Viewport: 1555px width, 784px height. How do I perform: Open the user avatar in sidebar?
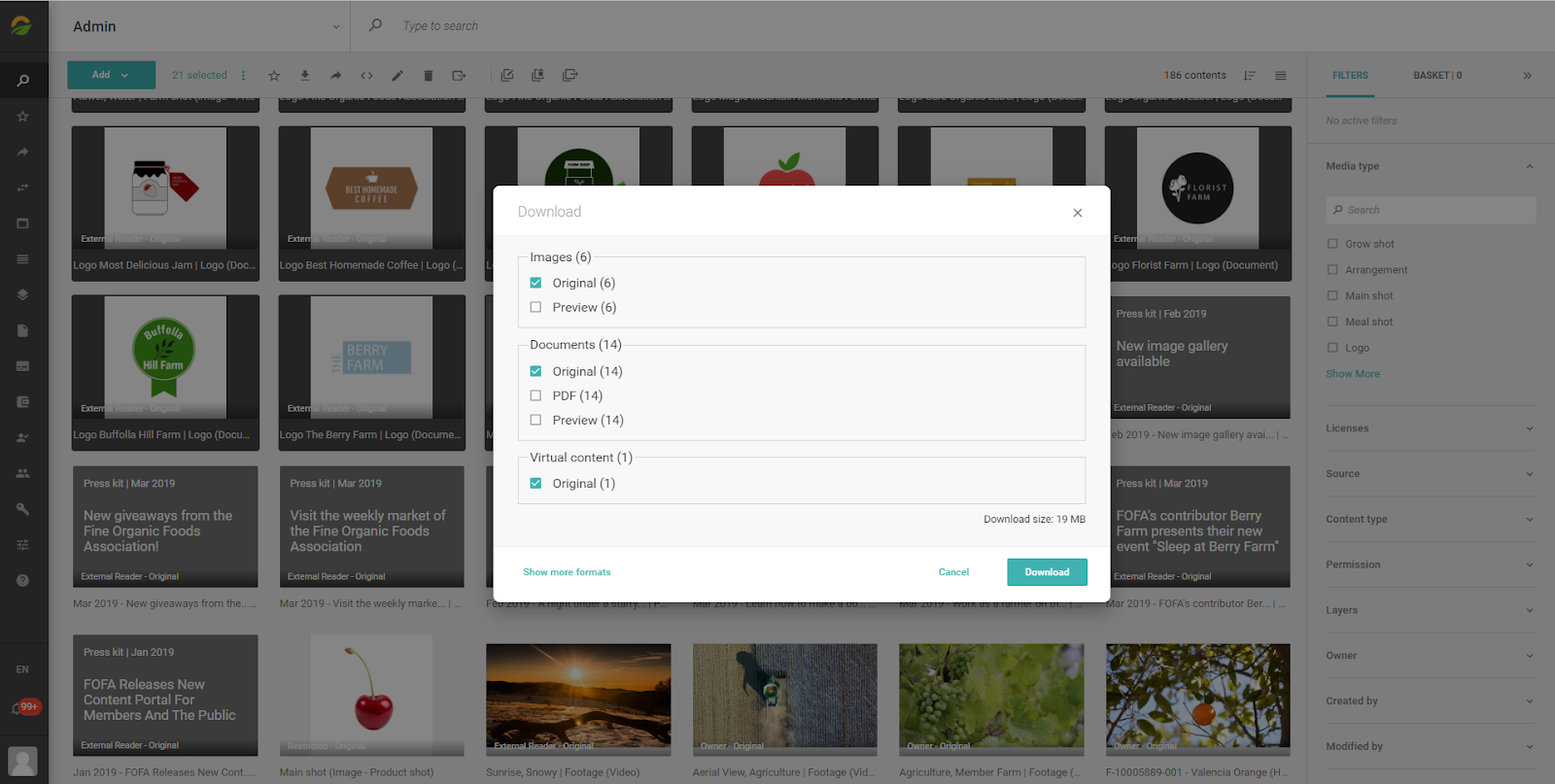(x=22, y=761)
